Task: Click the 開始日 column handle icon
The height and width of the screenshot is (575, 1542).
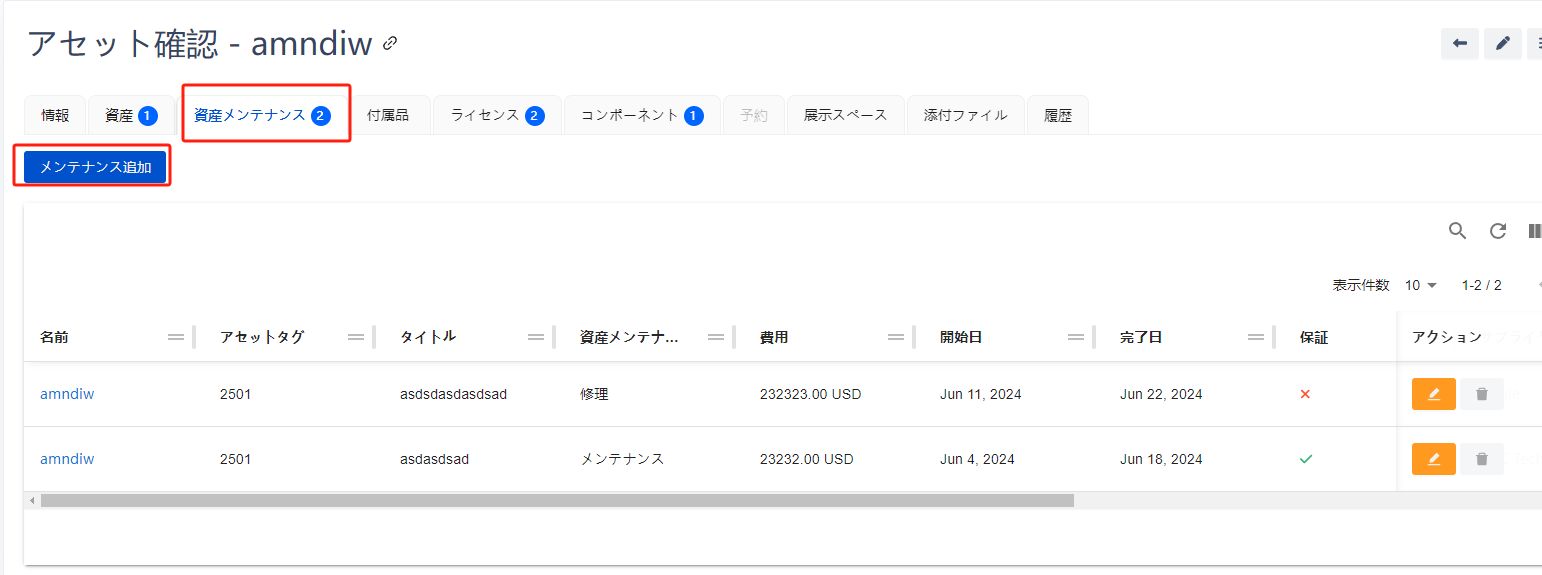Action: [x=1076, y=337]
